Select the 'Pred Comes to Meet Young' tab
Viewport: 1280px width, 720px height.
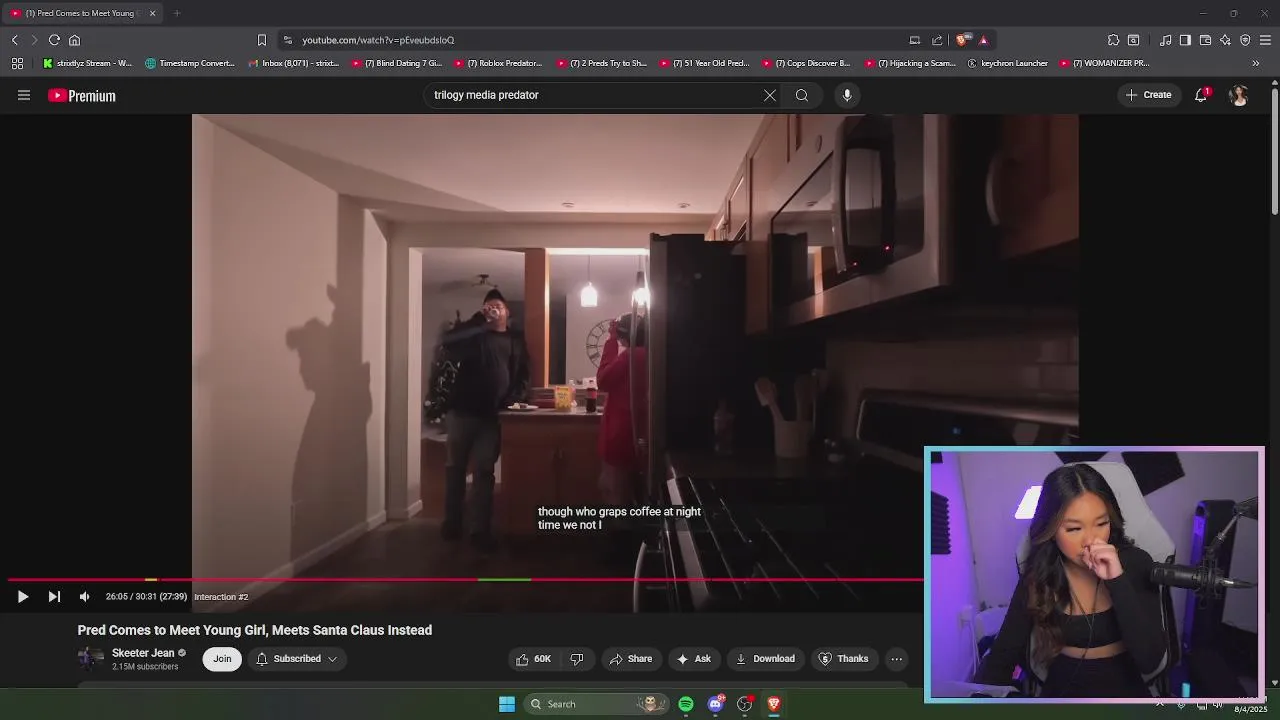(x=82, y=13)
